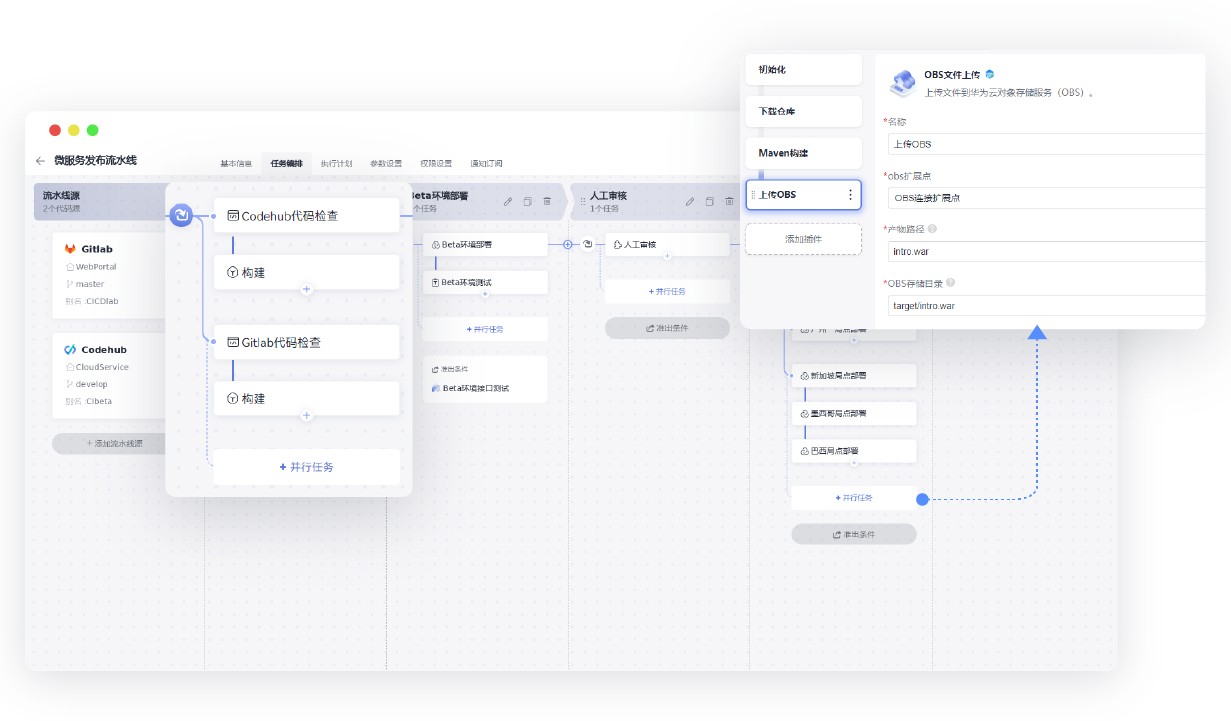Click the Gitlab fox logo icon

(x=70, y=249)
